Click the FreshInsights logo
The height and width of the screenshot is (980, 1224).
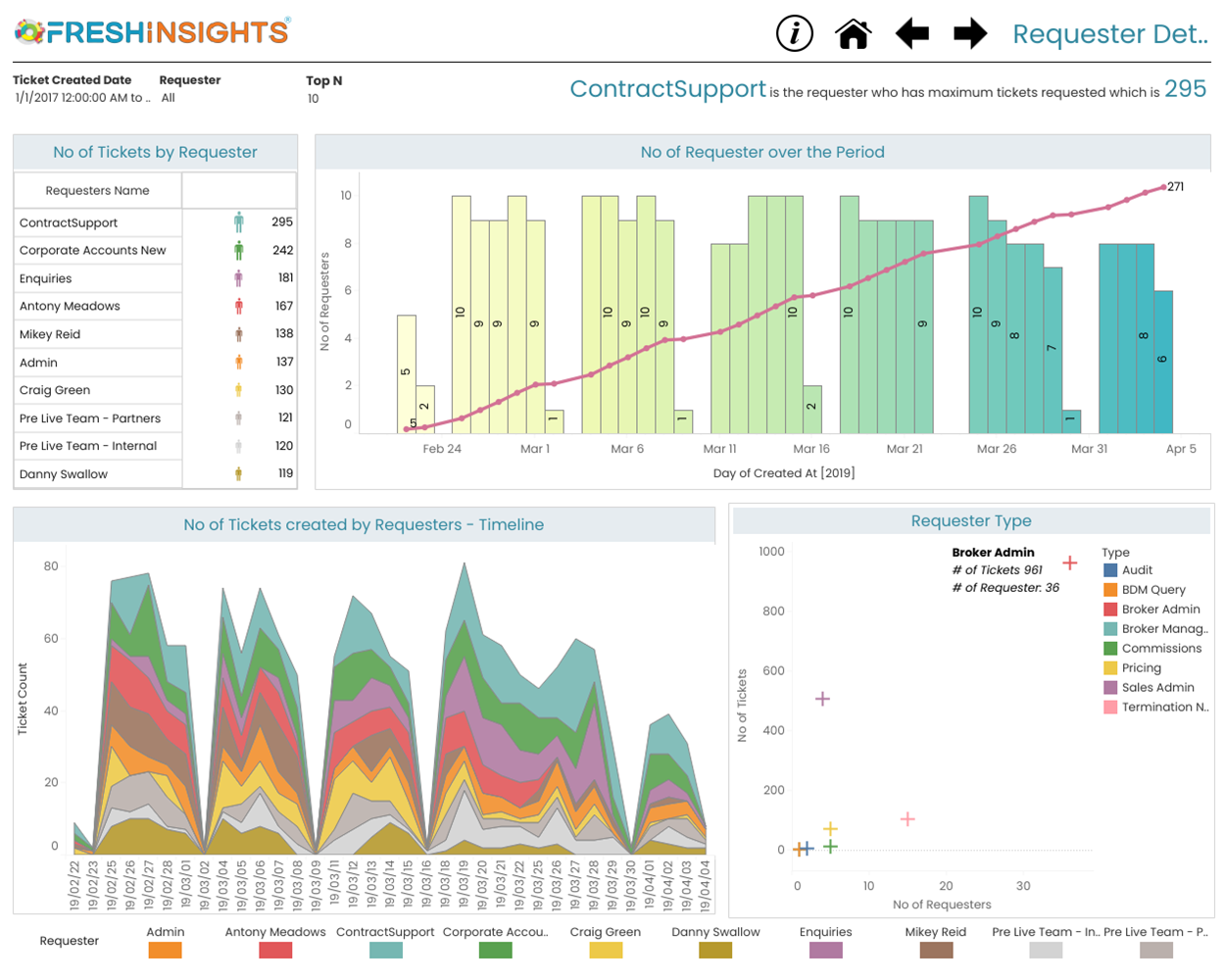point(153,31)
